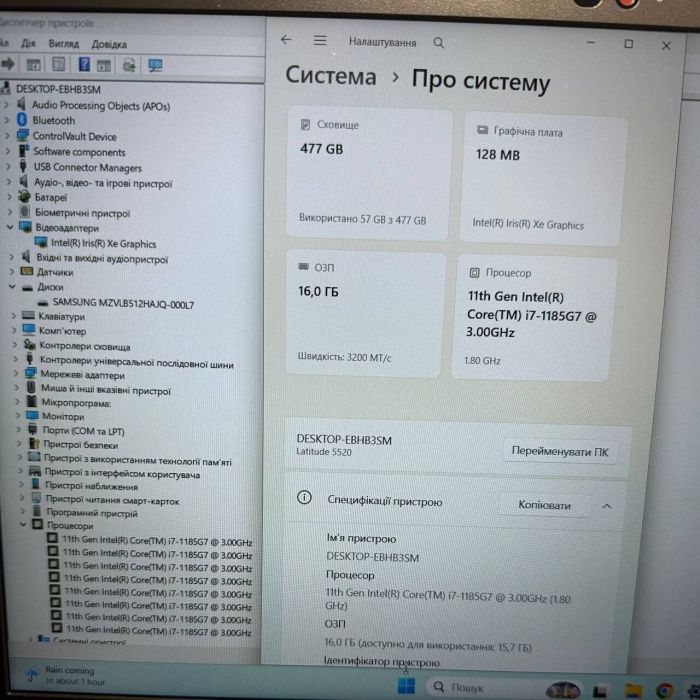Collapse the Відеоадаптери node
Image resolution: width=700 pixels, height=700 pixels.
pos(10,227)
